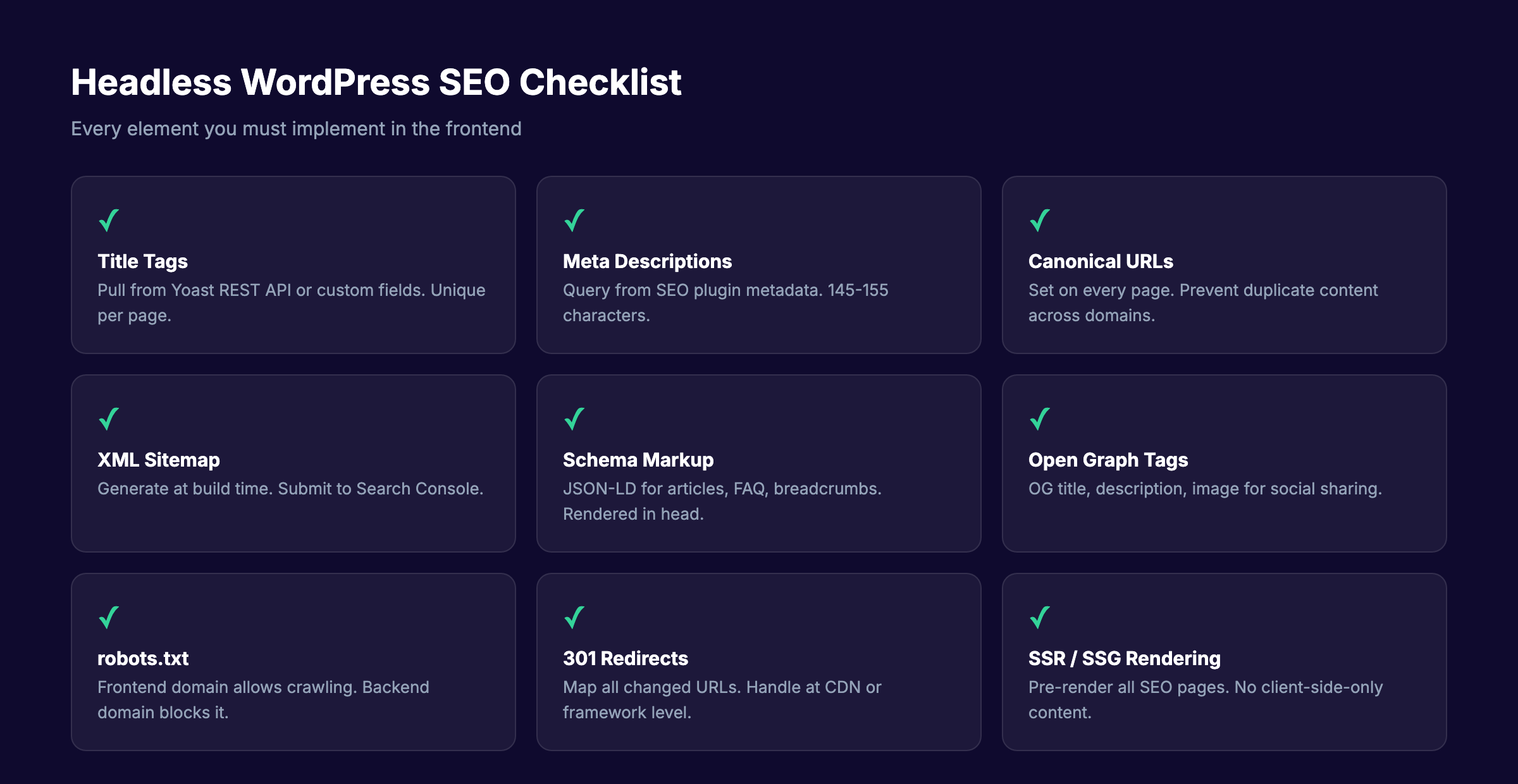Click the Open Graph Tags title

coord(1108,460)
